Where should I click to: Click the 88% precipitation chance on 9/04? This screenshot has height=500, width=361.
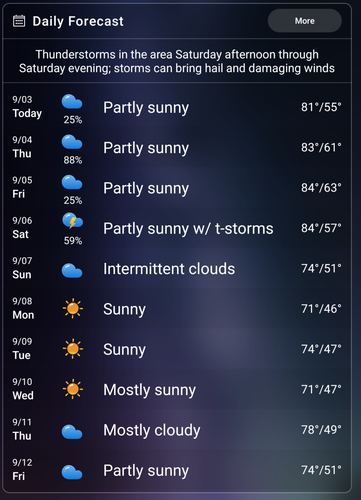[x=73, y=160]
